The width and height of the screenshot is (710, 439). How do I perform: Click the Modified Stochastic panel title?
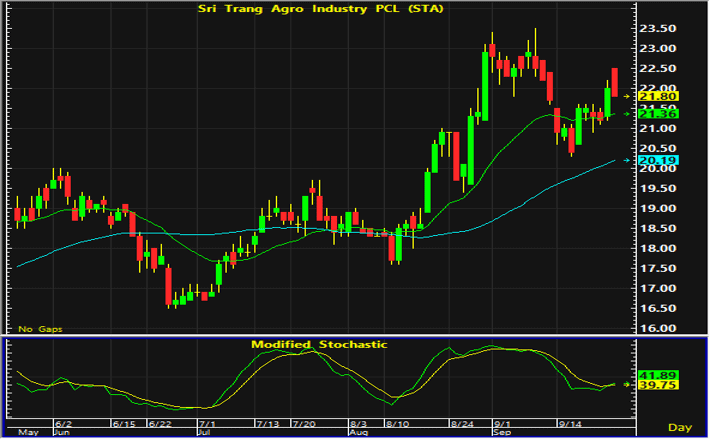point(319,344)
